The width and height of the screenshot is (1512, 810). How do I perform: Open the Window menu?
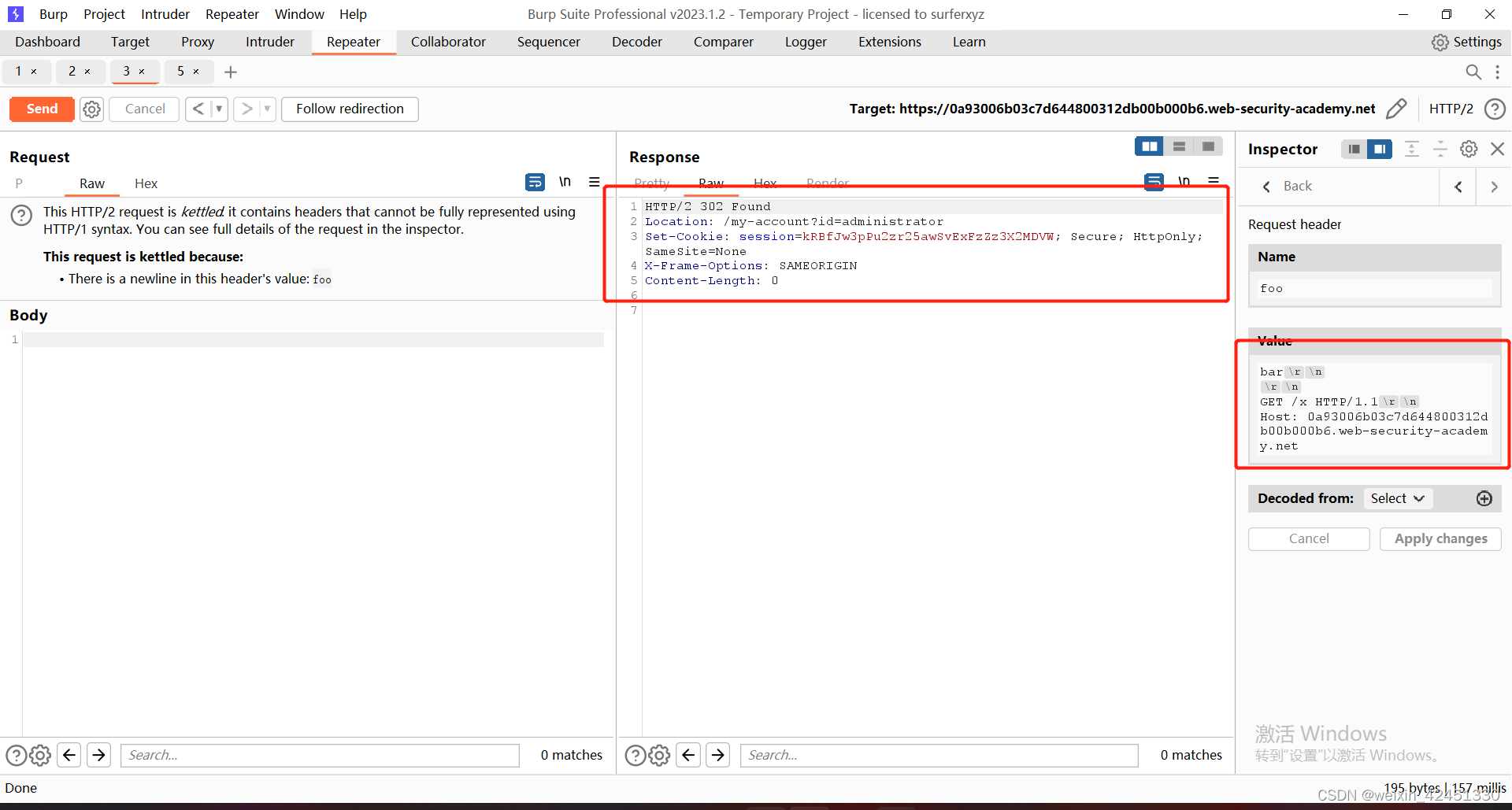(299, 14)
